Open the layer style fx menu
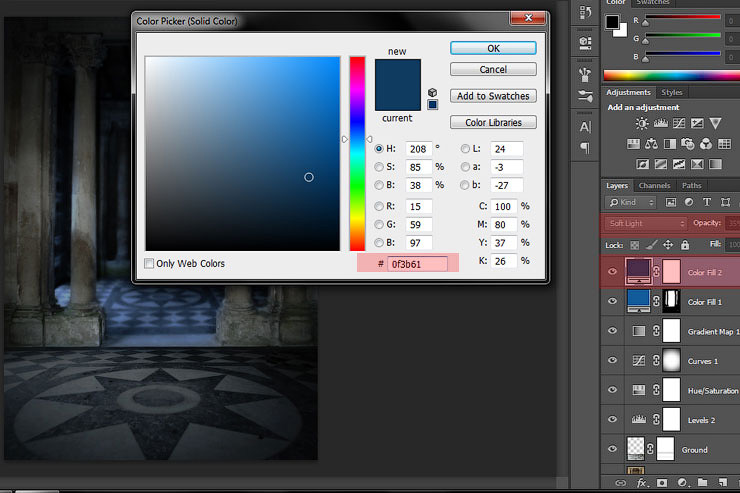The image size is (740, 493). [643, 483]
